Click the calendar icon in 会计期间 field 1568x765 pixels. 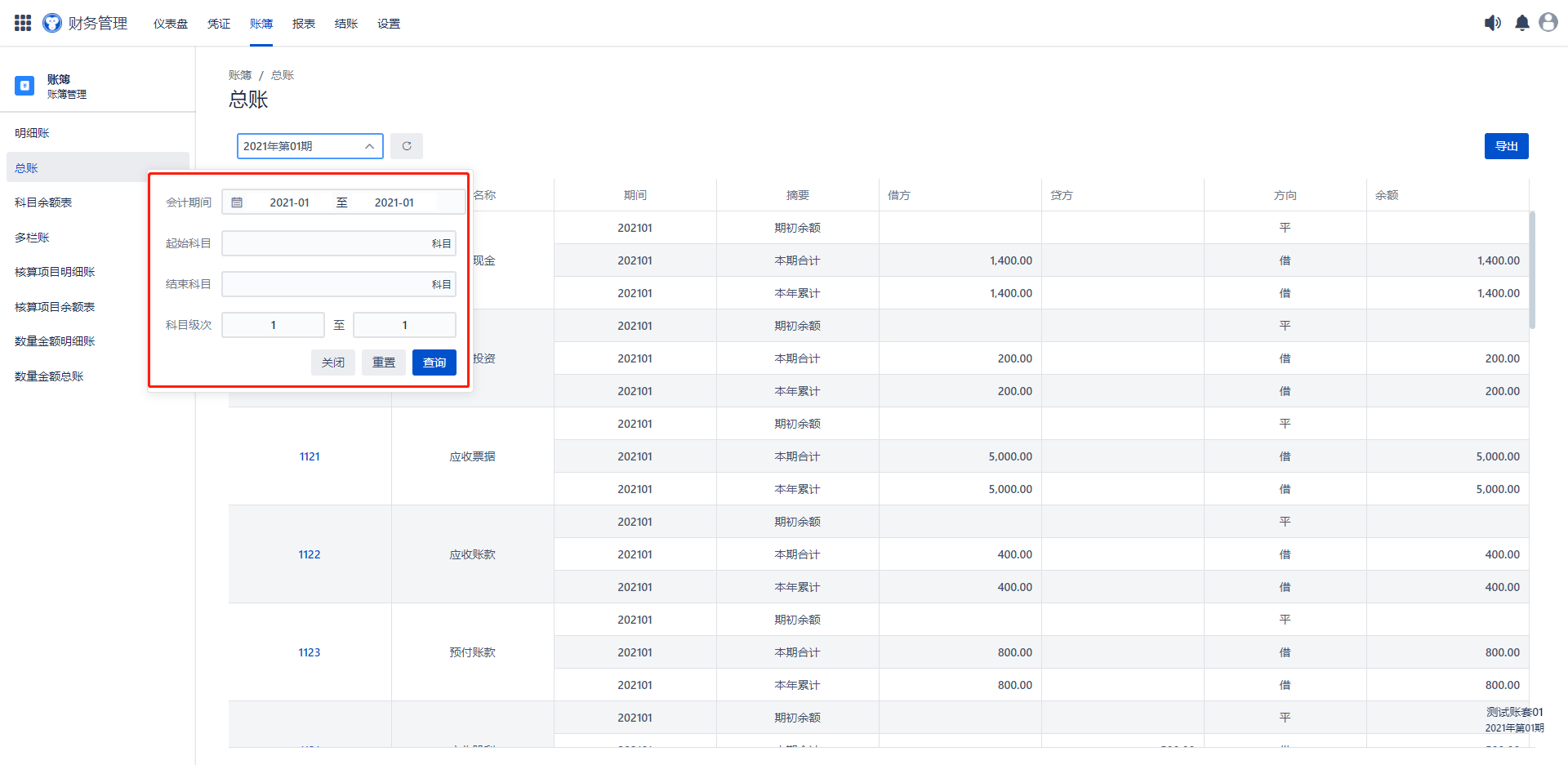237,202
